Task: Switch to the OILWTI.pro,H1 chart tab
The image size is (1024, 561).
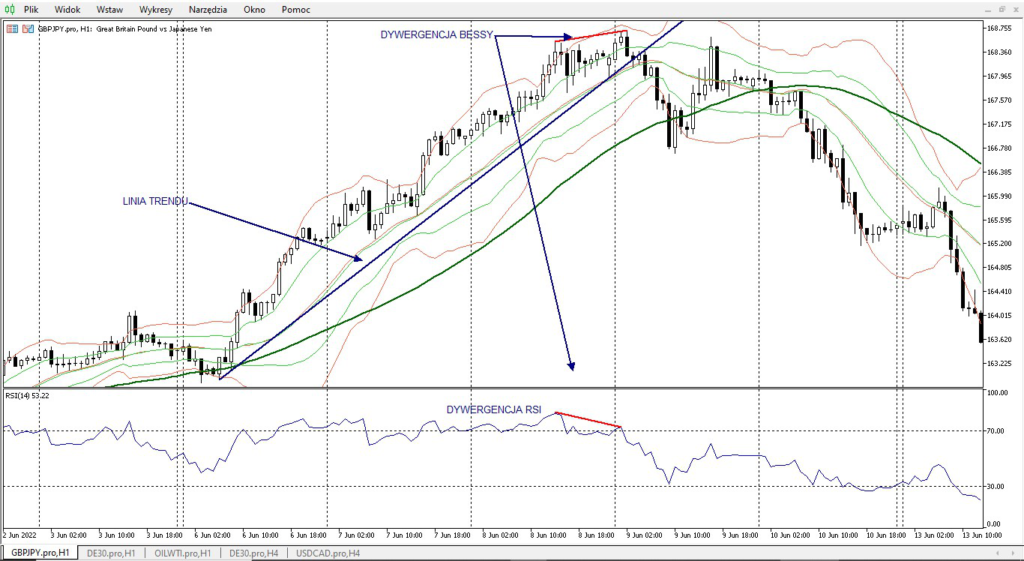Action: point(183,552)
